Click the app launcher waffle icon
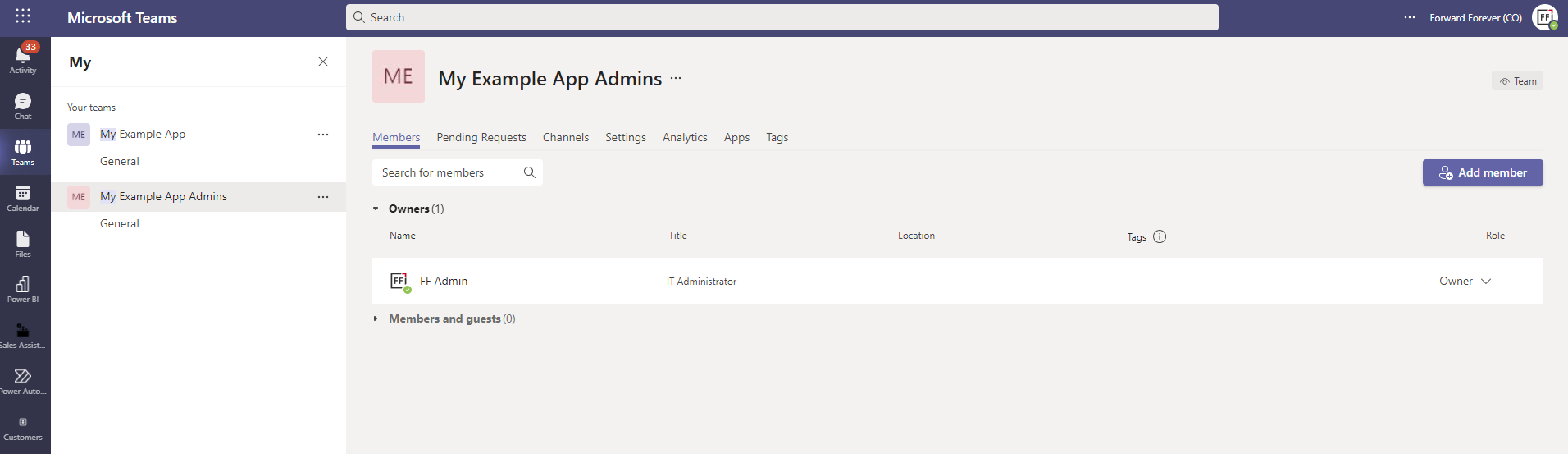 click(23, 16)
